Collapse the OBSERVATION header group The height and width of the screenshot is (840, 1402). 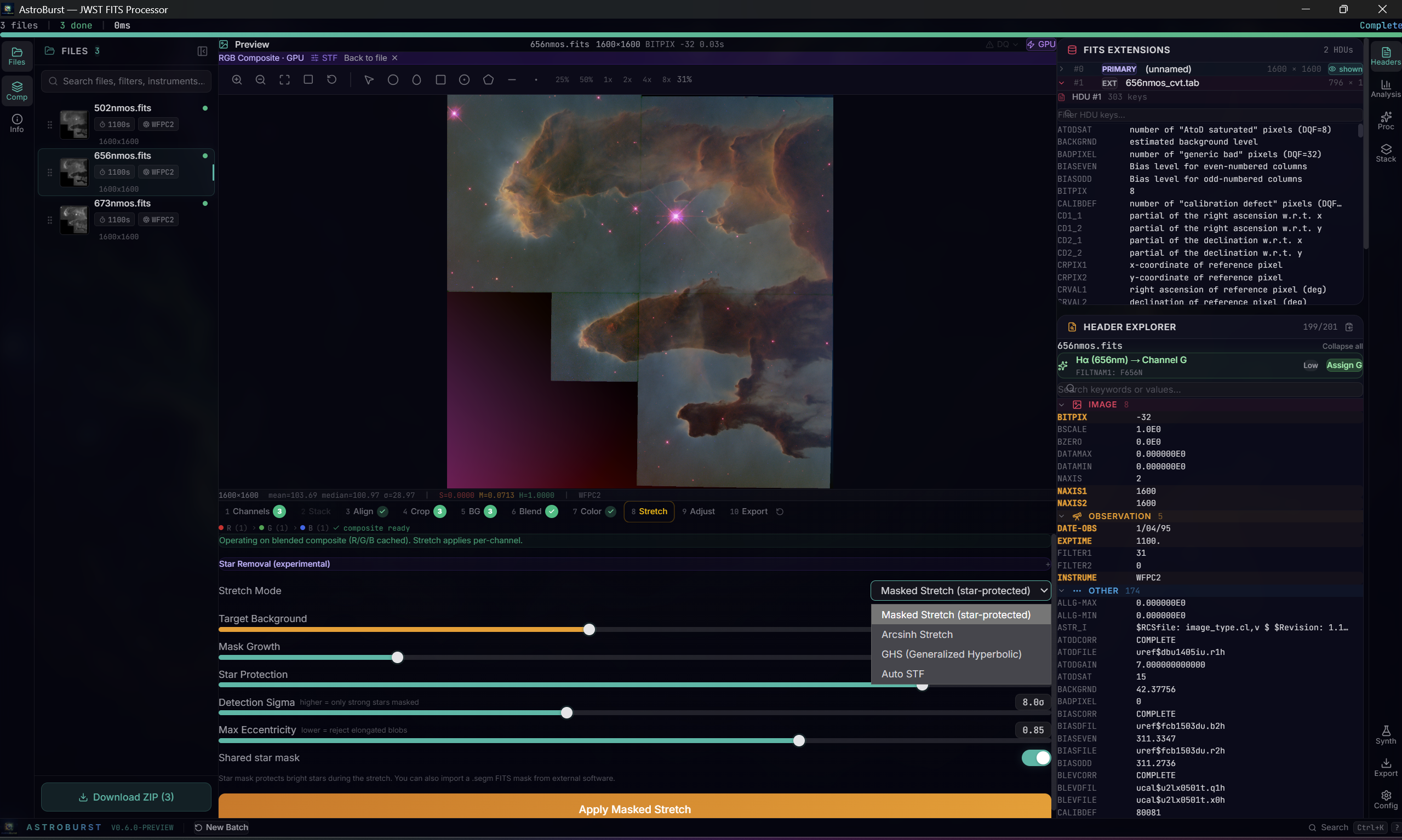point(1062,516)
